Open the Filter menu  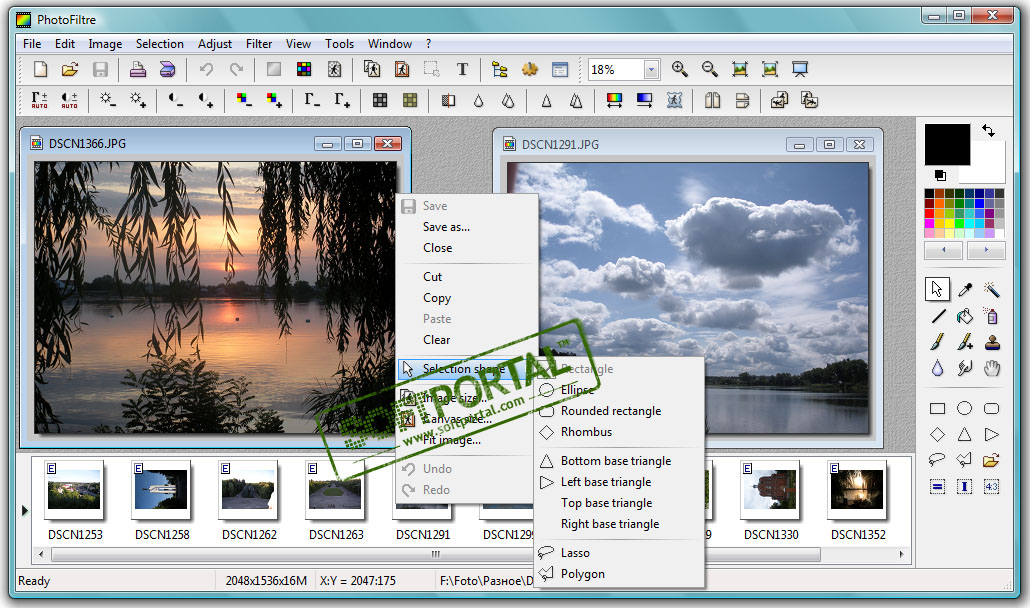(259, 44)
